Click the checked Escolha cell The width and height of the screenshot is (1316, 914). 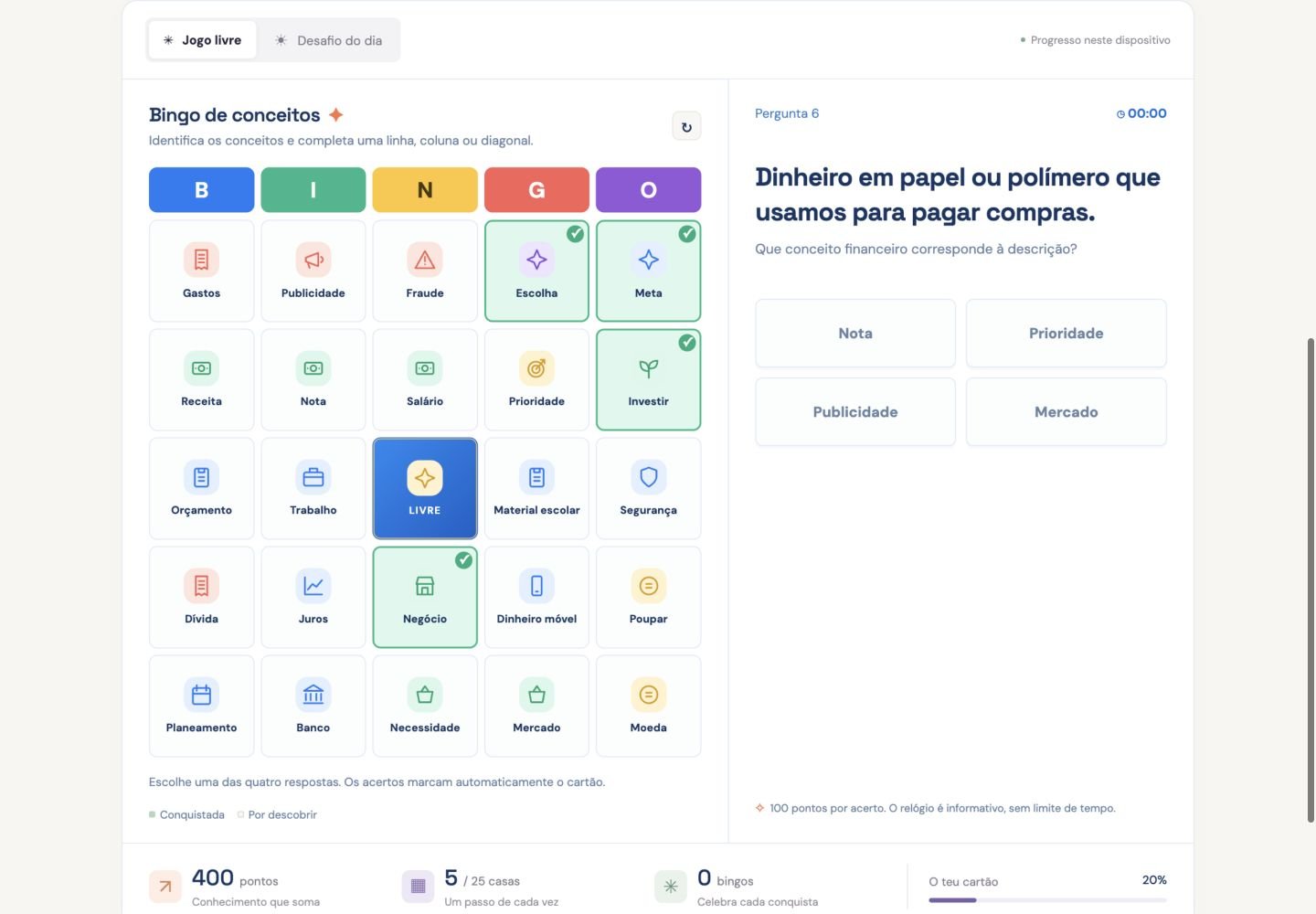point(536,271)
